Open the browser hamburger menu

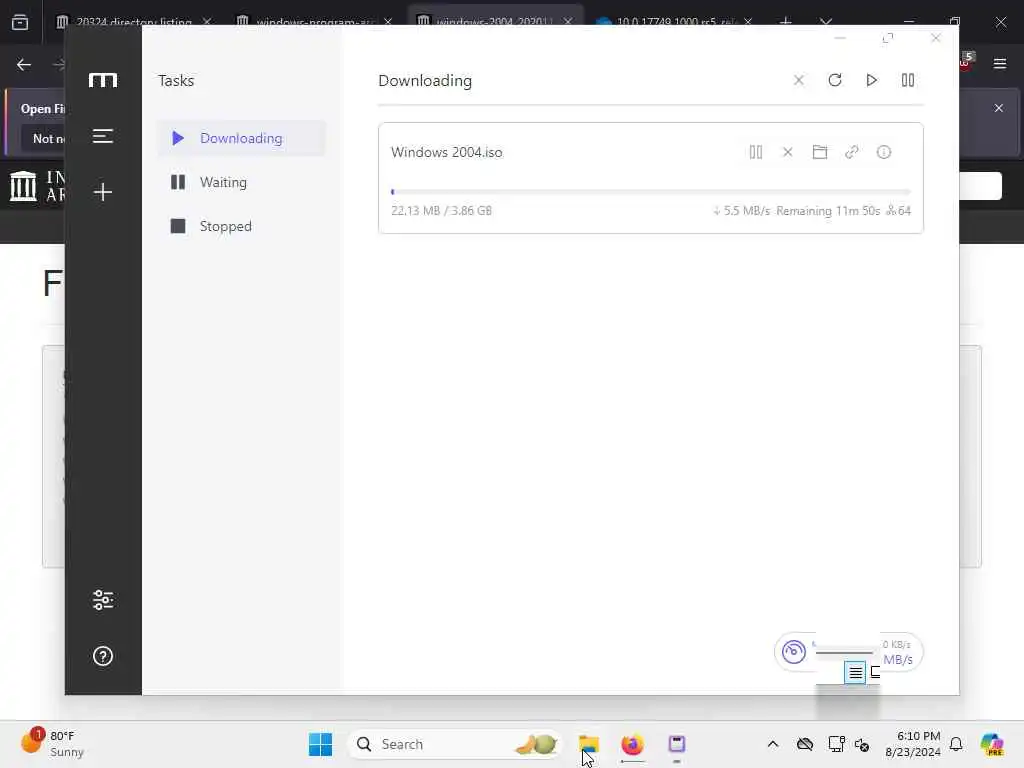pos(1000,63)
